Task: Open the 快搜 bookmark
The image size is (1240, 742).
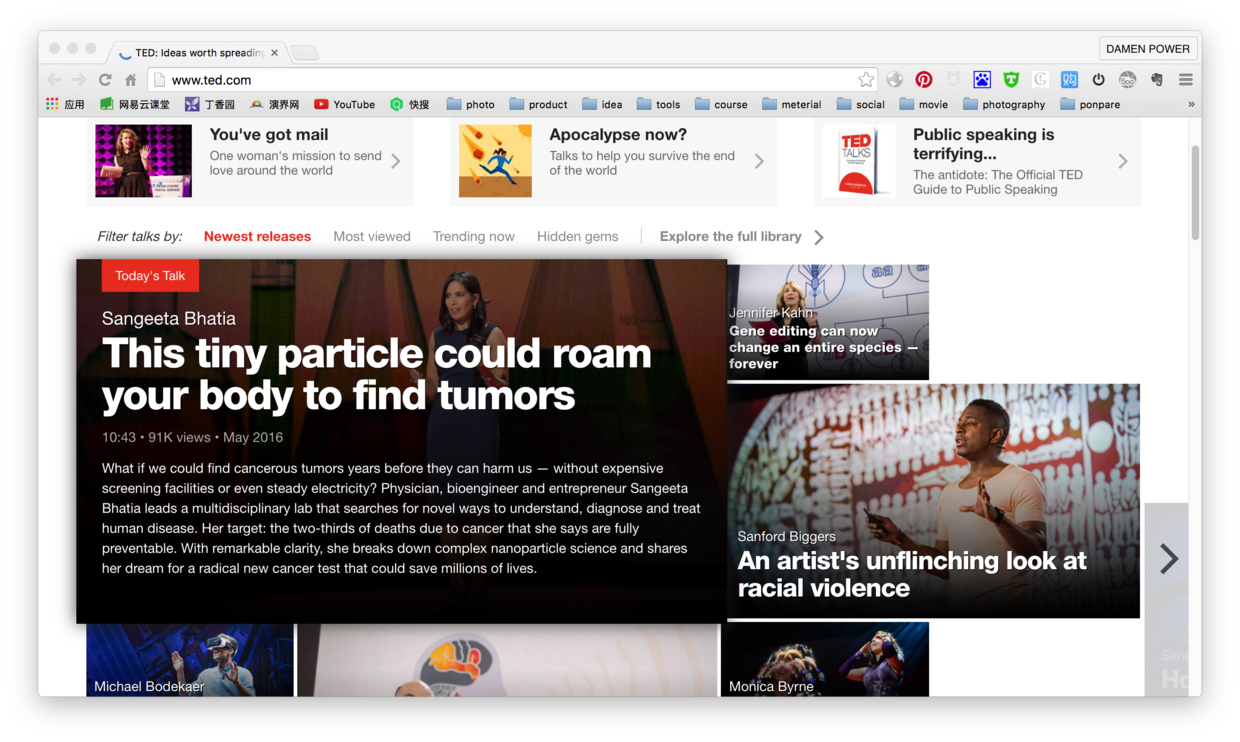Action: 409,104
